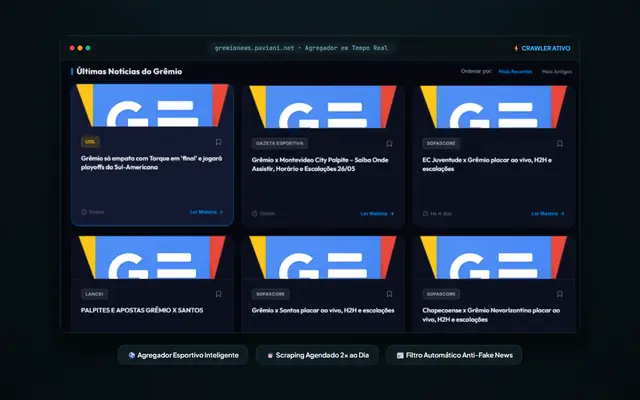Viewport: 640px width, 400px height.
Task: Click the calendar icon next to Há 4 dias
Action: [425, 213]
